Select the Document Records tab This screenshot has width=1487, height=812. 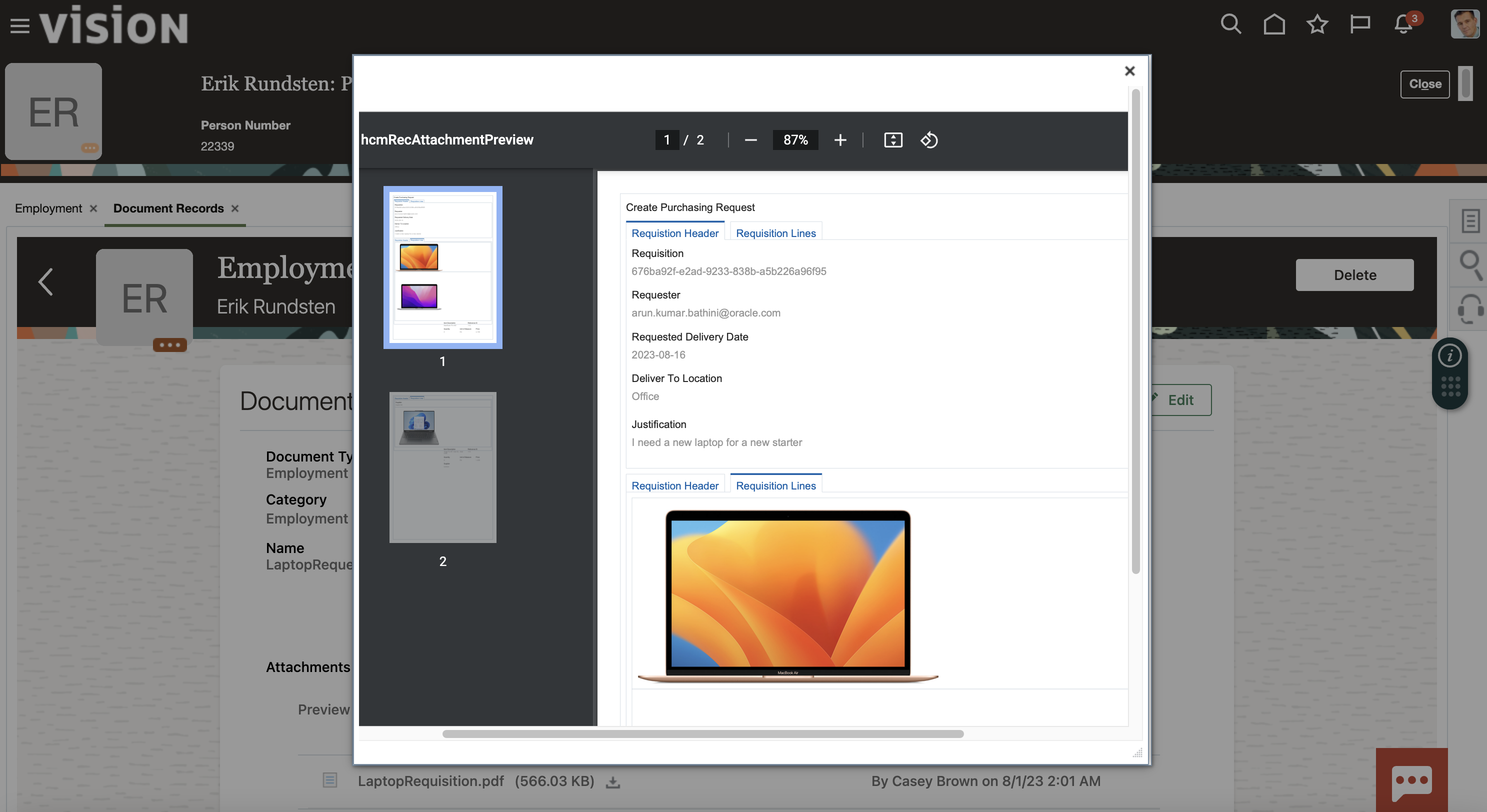(168, 208)
